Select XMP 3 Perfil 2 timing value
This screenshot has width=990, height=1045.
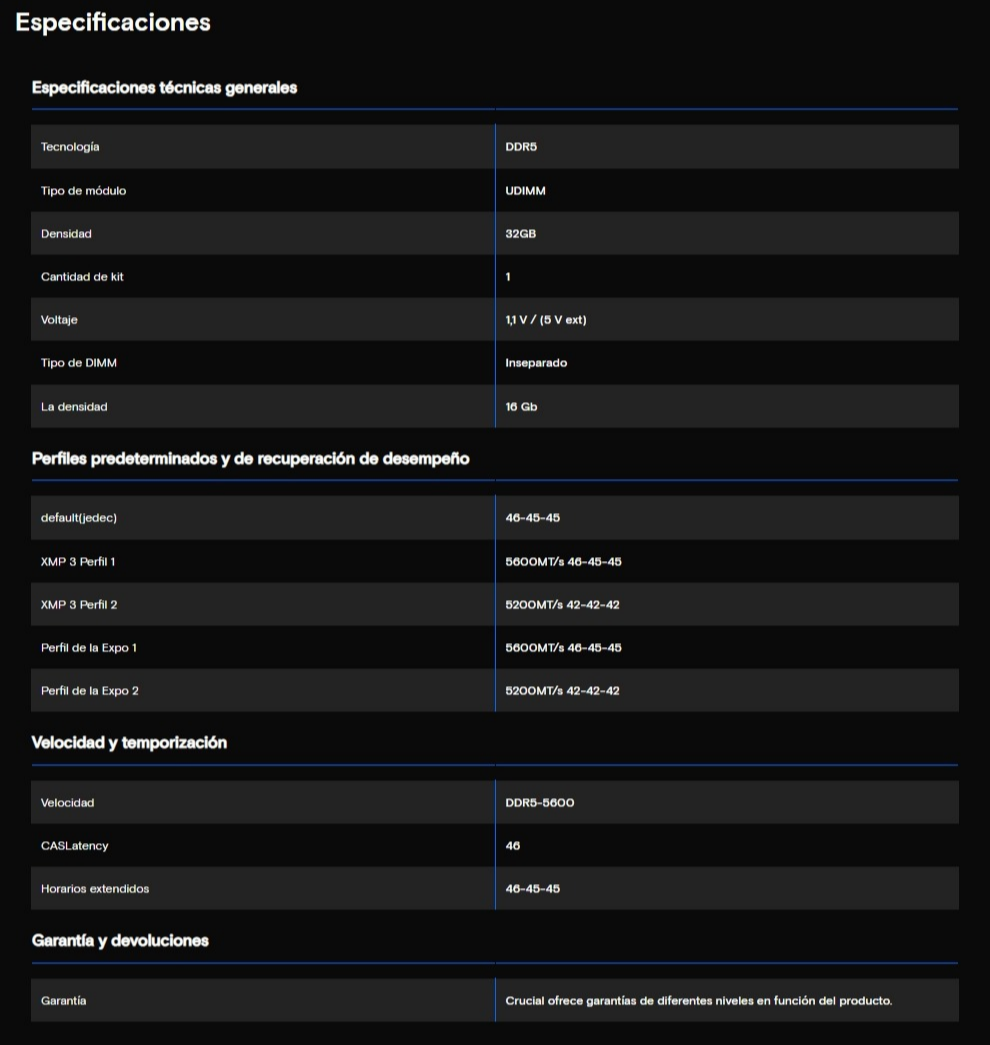[563, 605]
